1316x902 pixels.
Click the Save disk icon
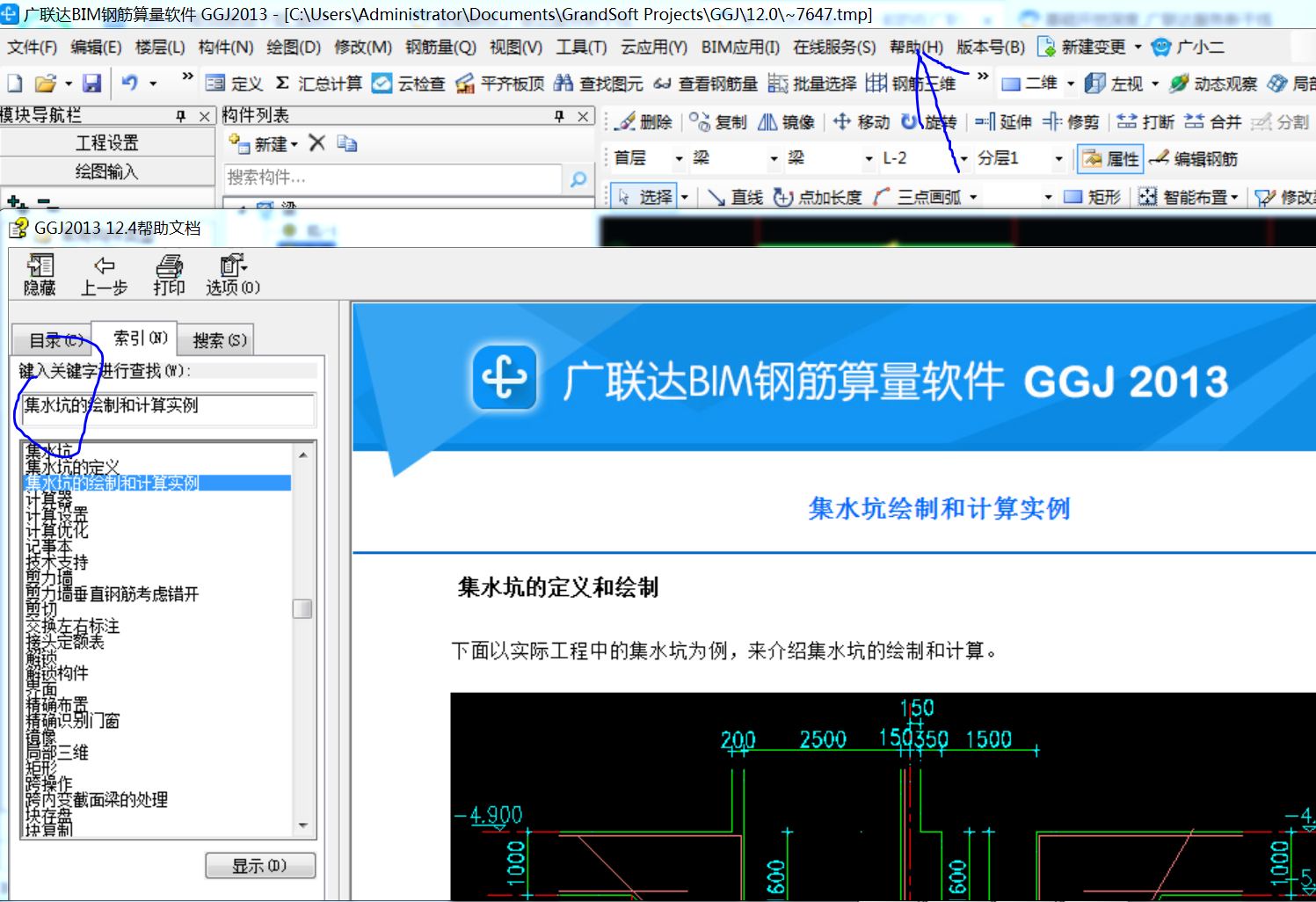91,83
